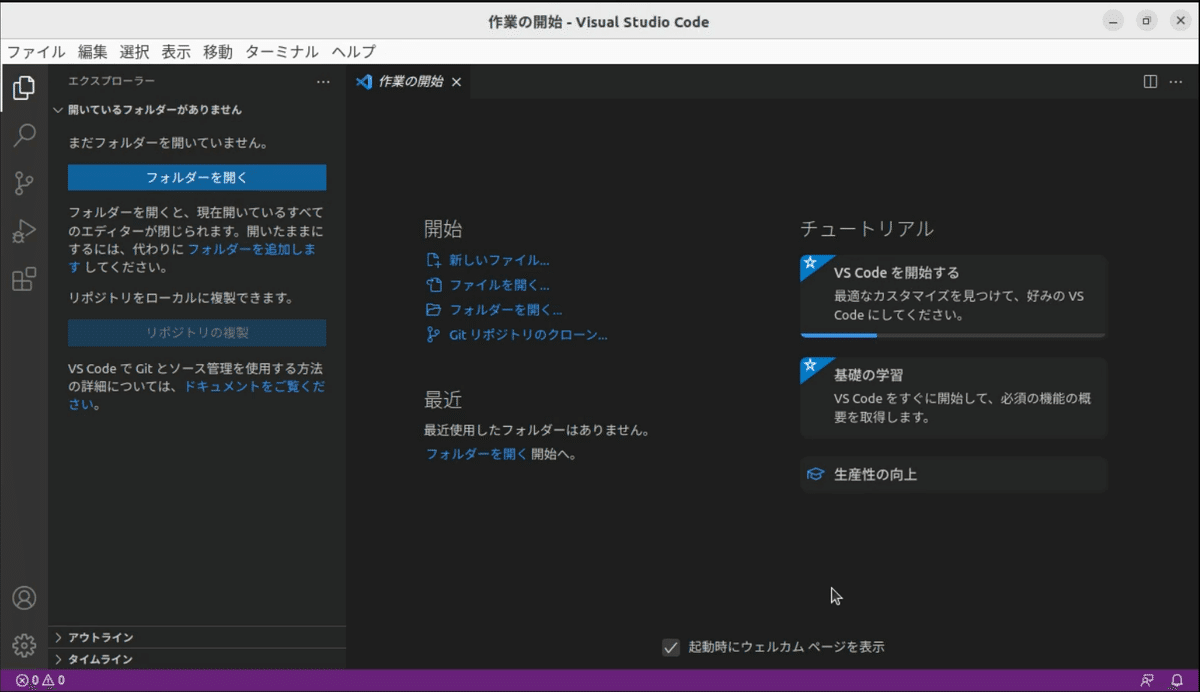Open the Explorer view in activity bar
The height and width of the screenshot is (692, 1200).
pos(24,88)
